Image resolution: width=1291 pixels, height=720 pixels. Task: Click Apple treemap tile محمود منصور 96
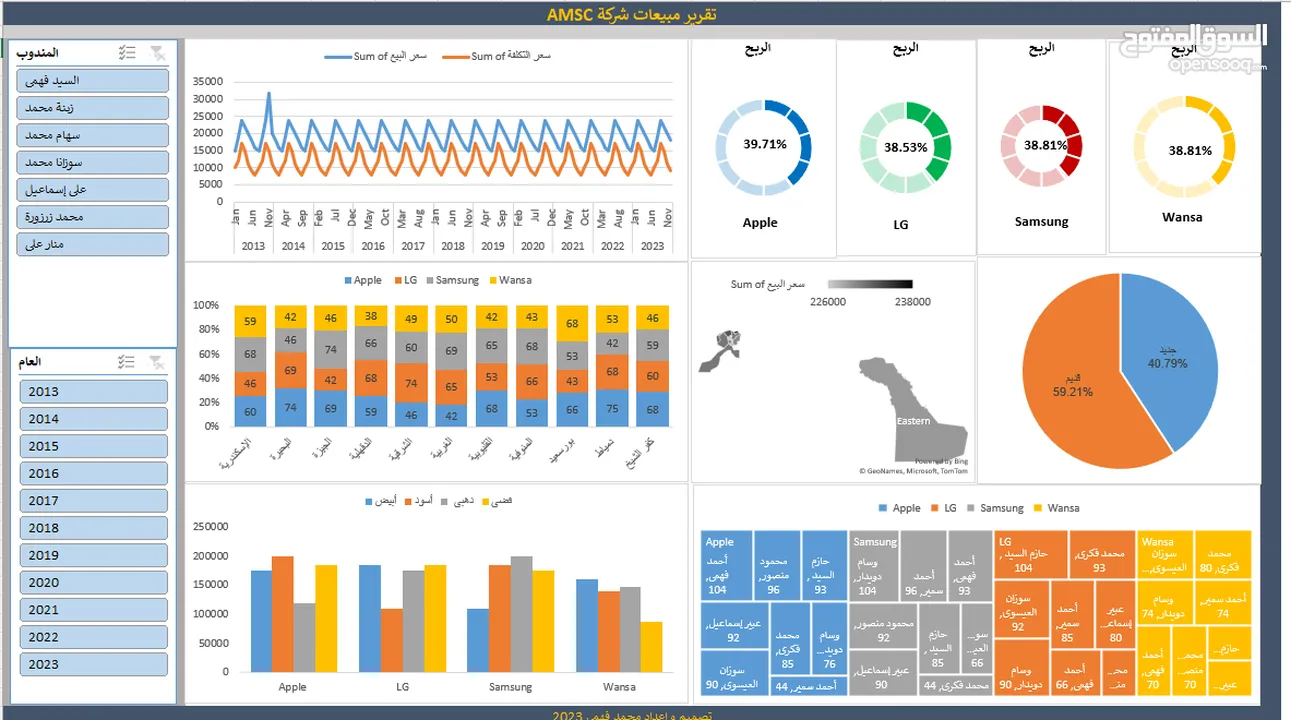click(x=777, y=565)
